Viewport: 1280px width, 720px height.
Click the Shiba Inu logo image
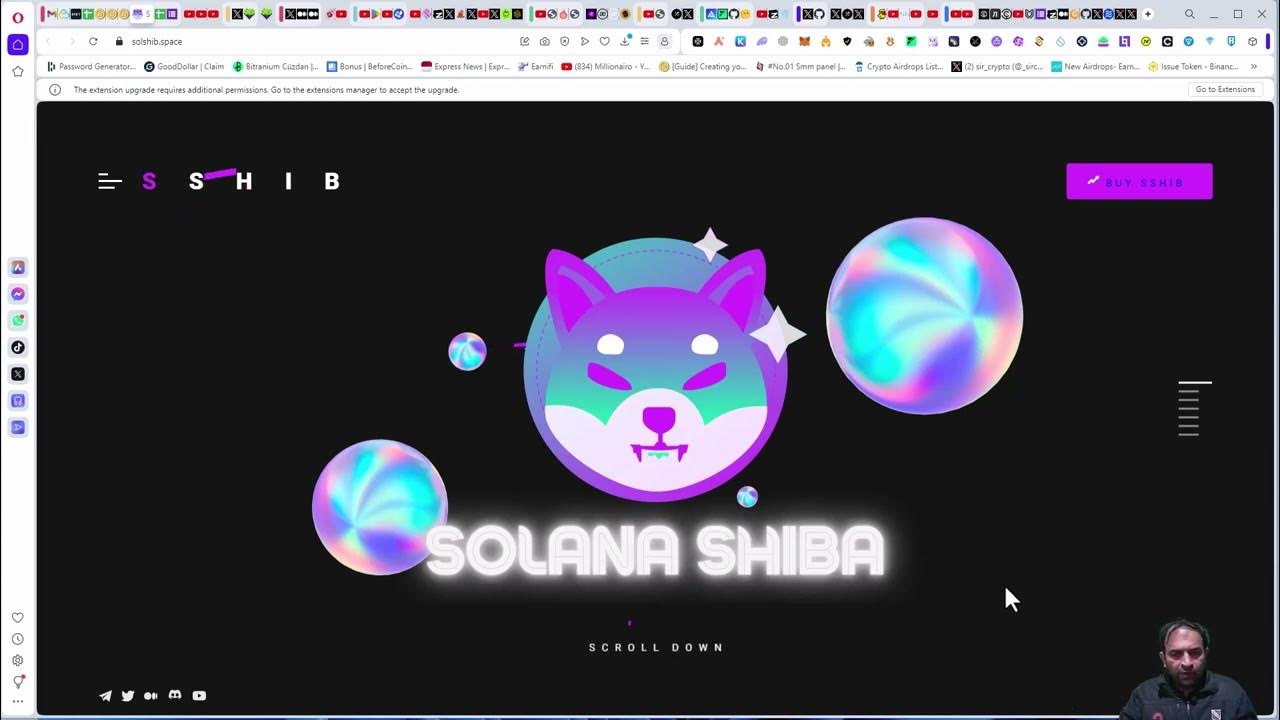656,370
